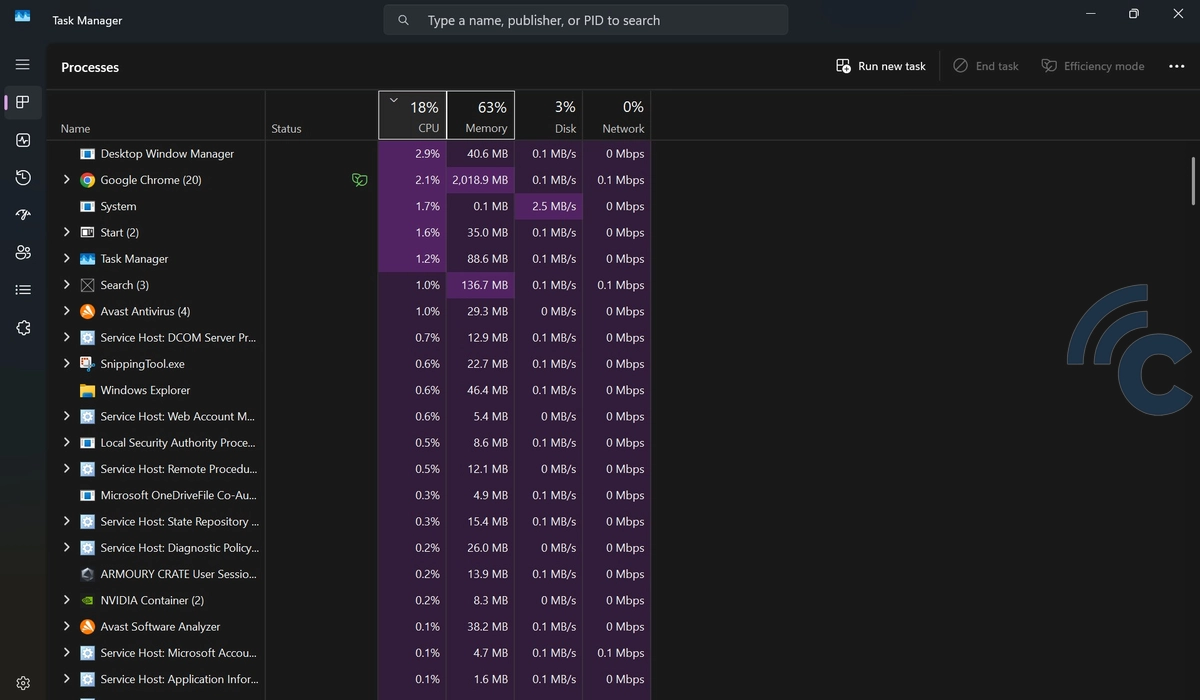Click the 2.5 MB/s disk cell
The width and height of the screenshot is (1200, 700).
point(548,206)
